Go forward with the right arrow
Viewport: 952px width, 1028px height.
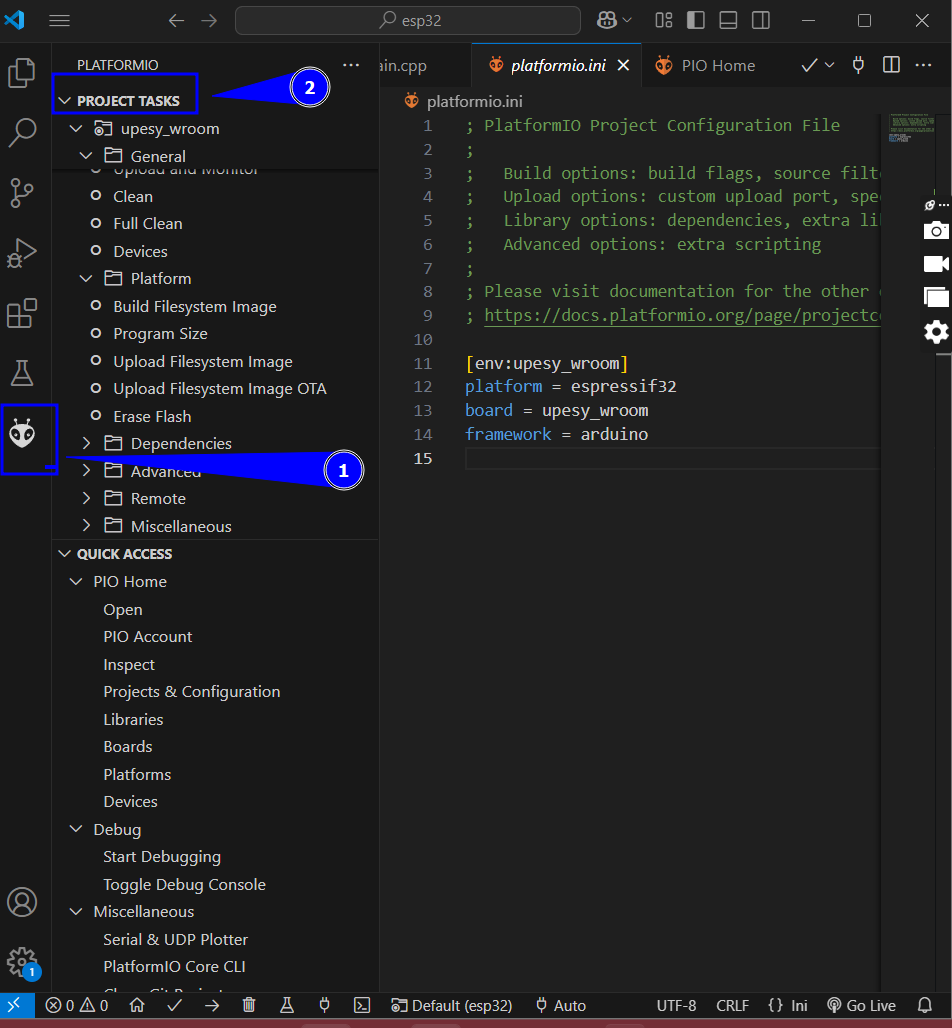(209, 20)
